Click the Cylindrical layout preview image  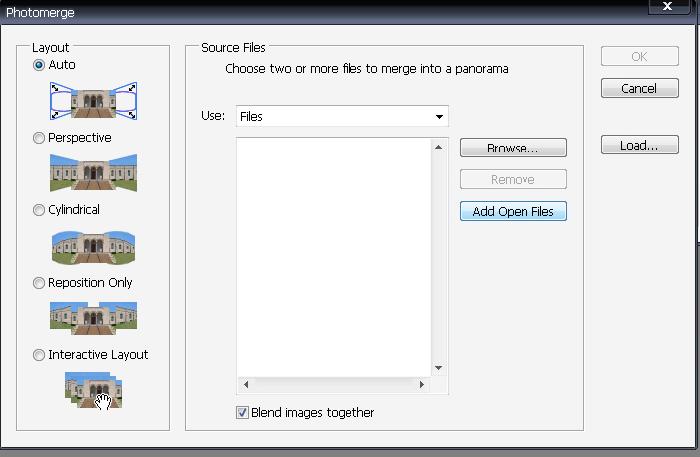point(93,245)
